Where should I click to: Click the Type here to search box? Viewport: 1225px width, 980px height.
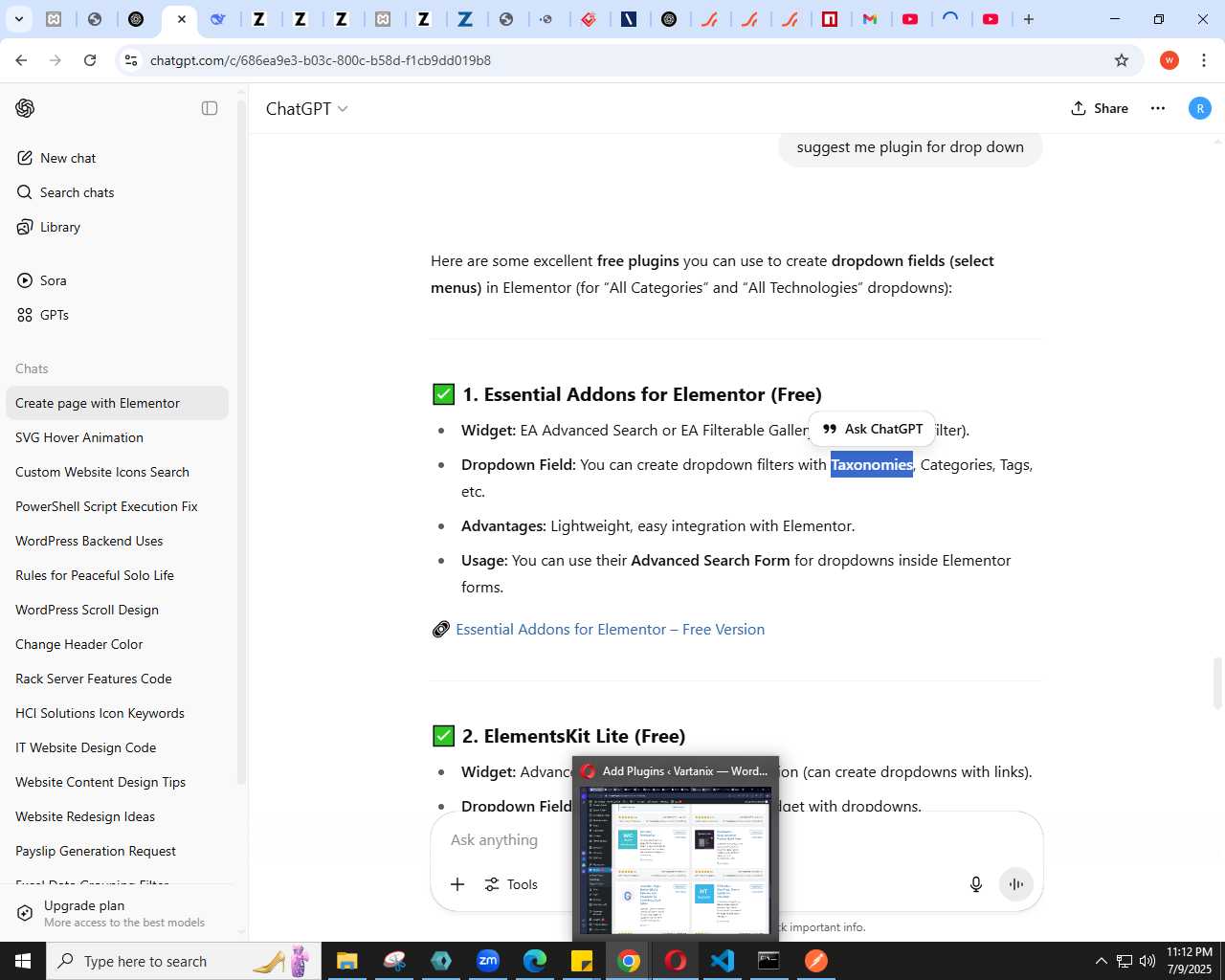point(182,961)
